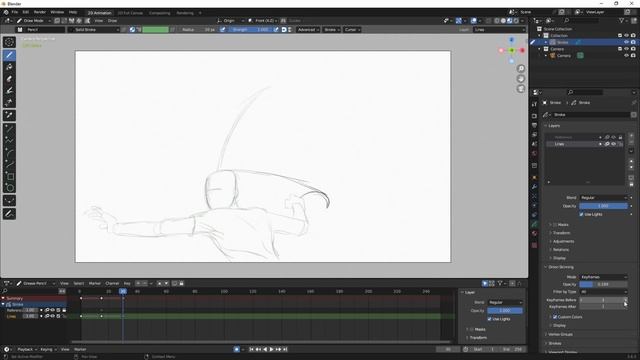Viewport: 640px width, 360px height.
Task: Adjust the brush Strength slider
Action: tap(251, 29)
